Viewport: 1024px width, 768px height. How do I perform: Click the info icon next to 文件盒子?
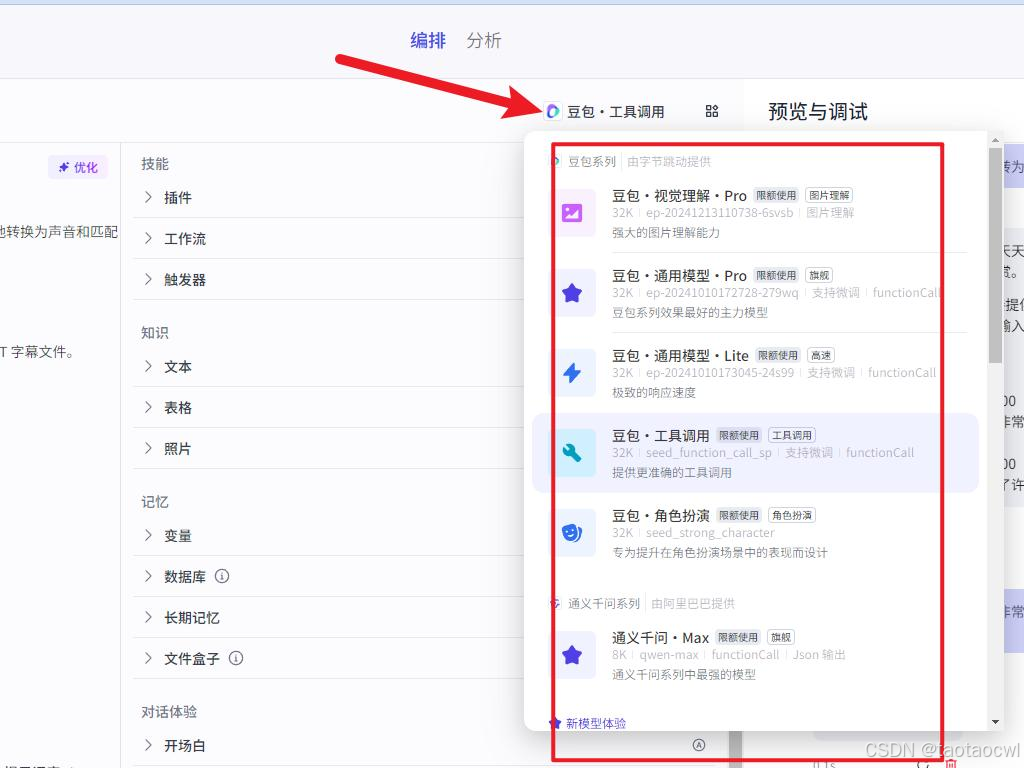click(234, 658)
